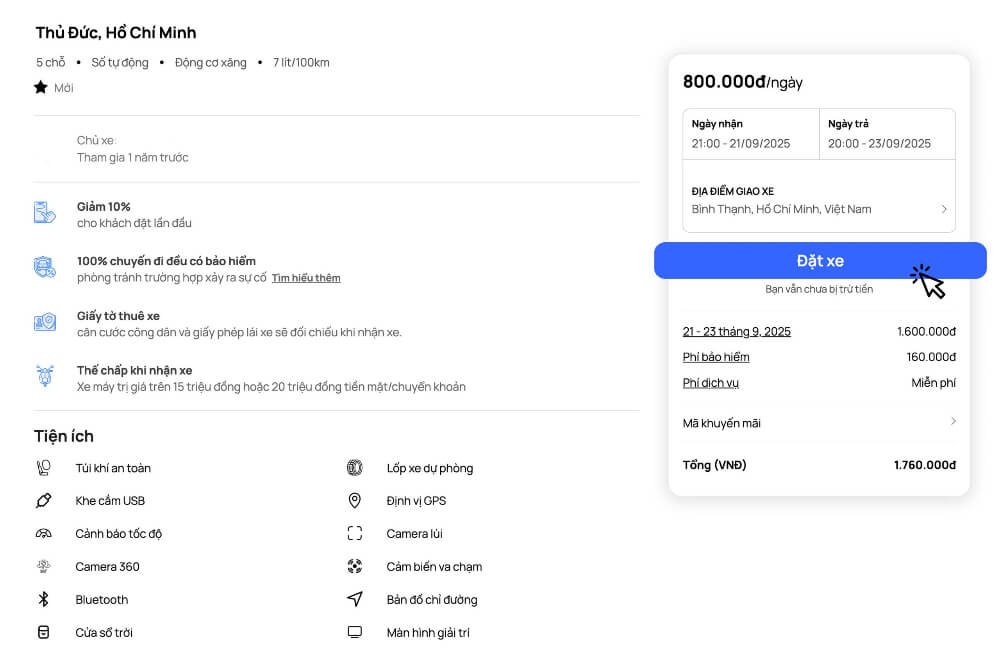This screenshot has height=666, width=1000.
Task: Click the Bluetooth amenity icon
Action: point(44,600)
